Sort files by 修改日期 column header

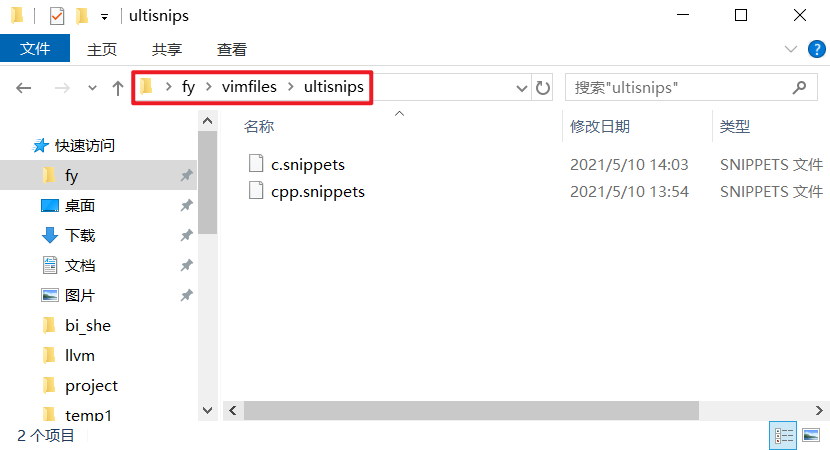pyautogui.click(x=600, y=127)
